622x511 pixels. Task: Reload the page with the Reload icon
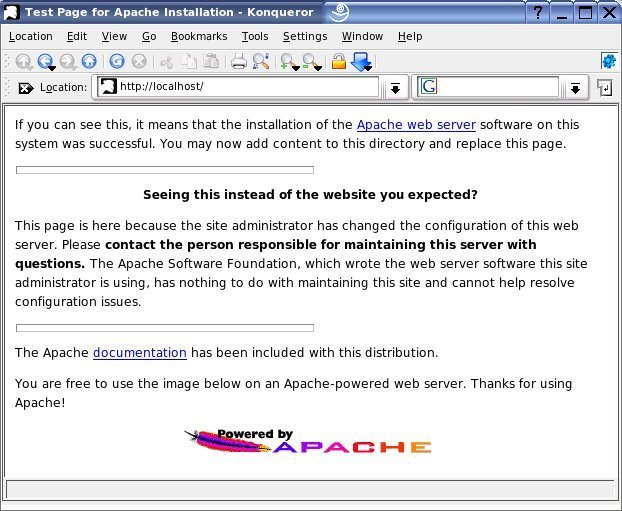[117, 61]
